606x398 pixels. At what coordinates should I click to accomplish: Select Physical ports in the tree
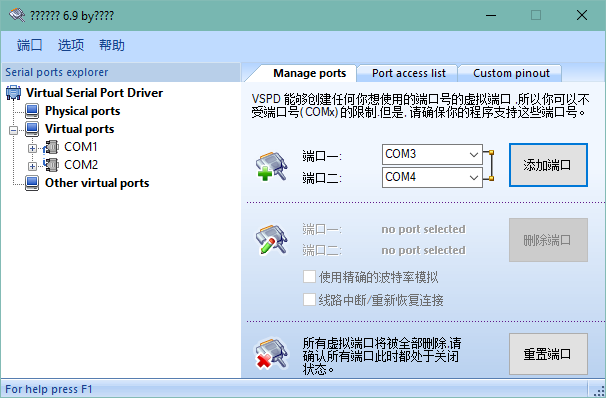click(82, 111)
